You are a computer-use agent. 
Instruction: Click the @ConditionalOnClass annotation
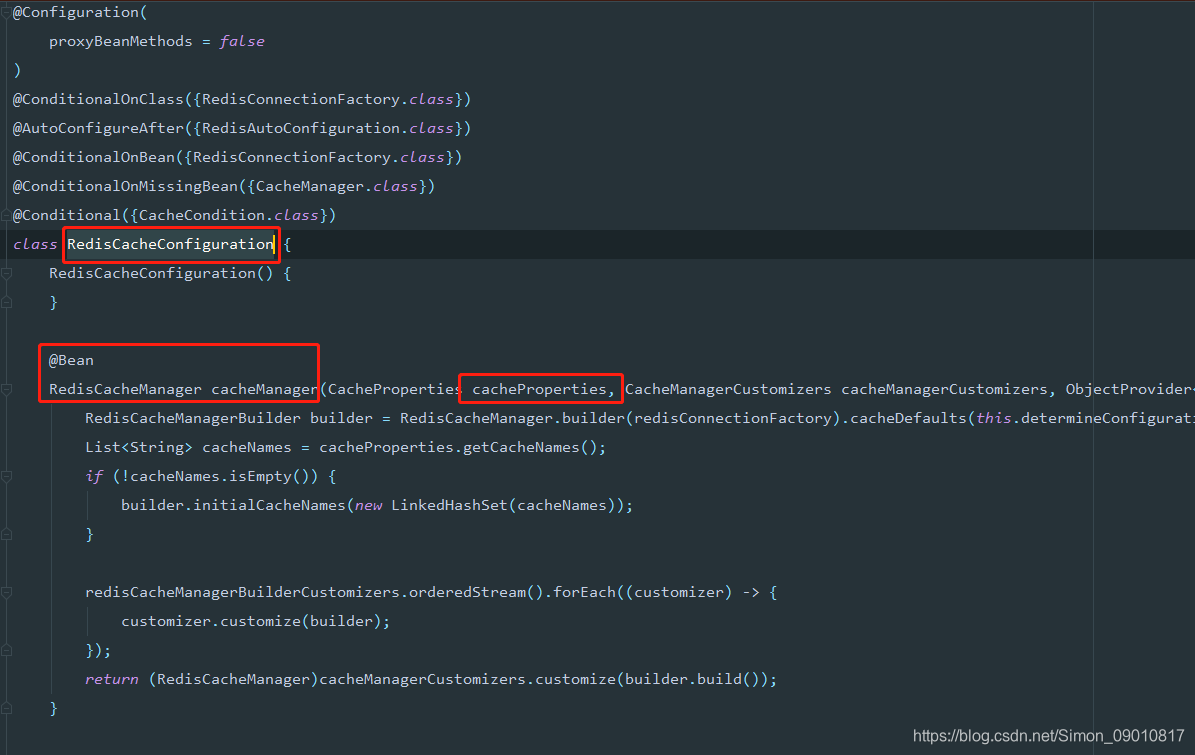click(x=98, y=99)
